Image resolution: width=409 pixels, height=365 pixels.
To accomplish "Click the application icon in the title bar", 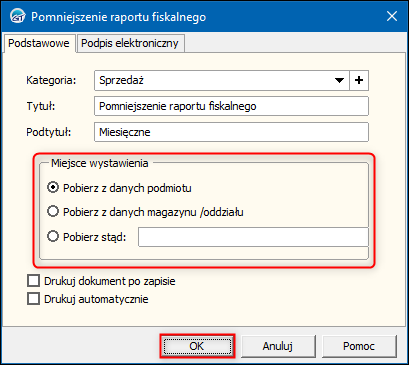I will 17,17.
